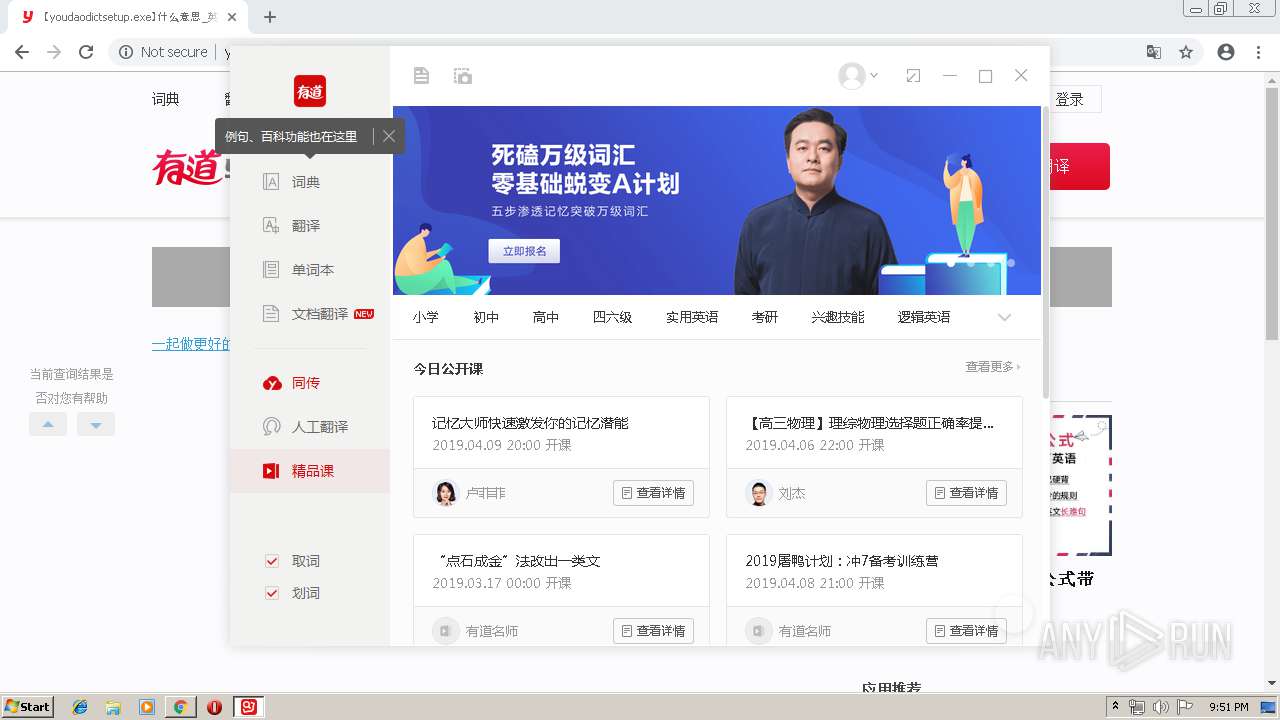Close the youdaodictsetup.exe Chrome tab

click(x=233, y=17)
